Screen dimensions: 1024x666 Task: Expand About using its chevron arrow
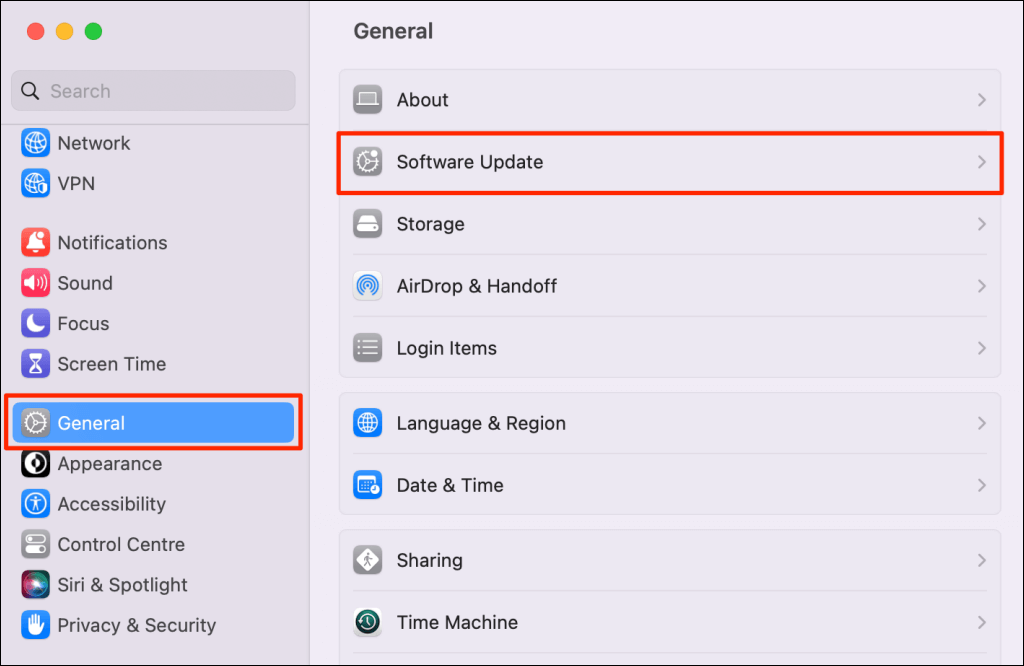point(982,100)
